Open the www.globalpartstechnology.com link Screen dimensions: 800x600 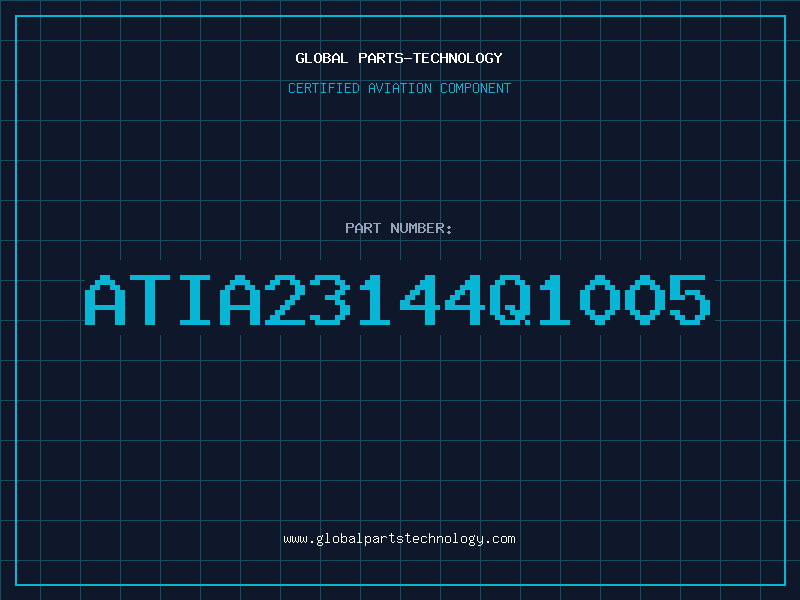tap(399, 539)
